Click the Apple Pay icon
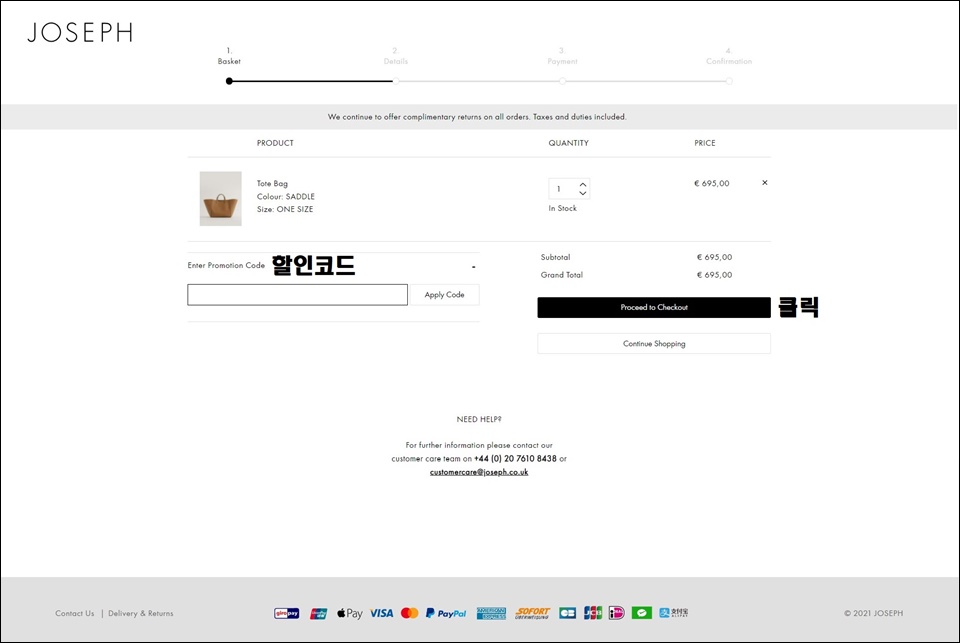Image resolution: width=960 pixels, height=643 pixels. (x=350, y=613)
